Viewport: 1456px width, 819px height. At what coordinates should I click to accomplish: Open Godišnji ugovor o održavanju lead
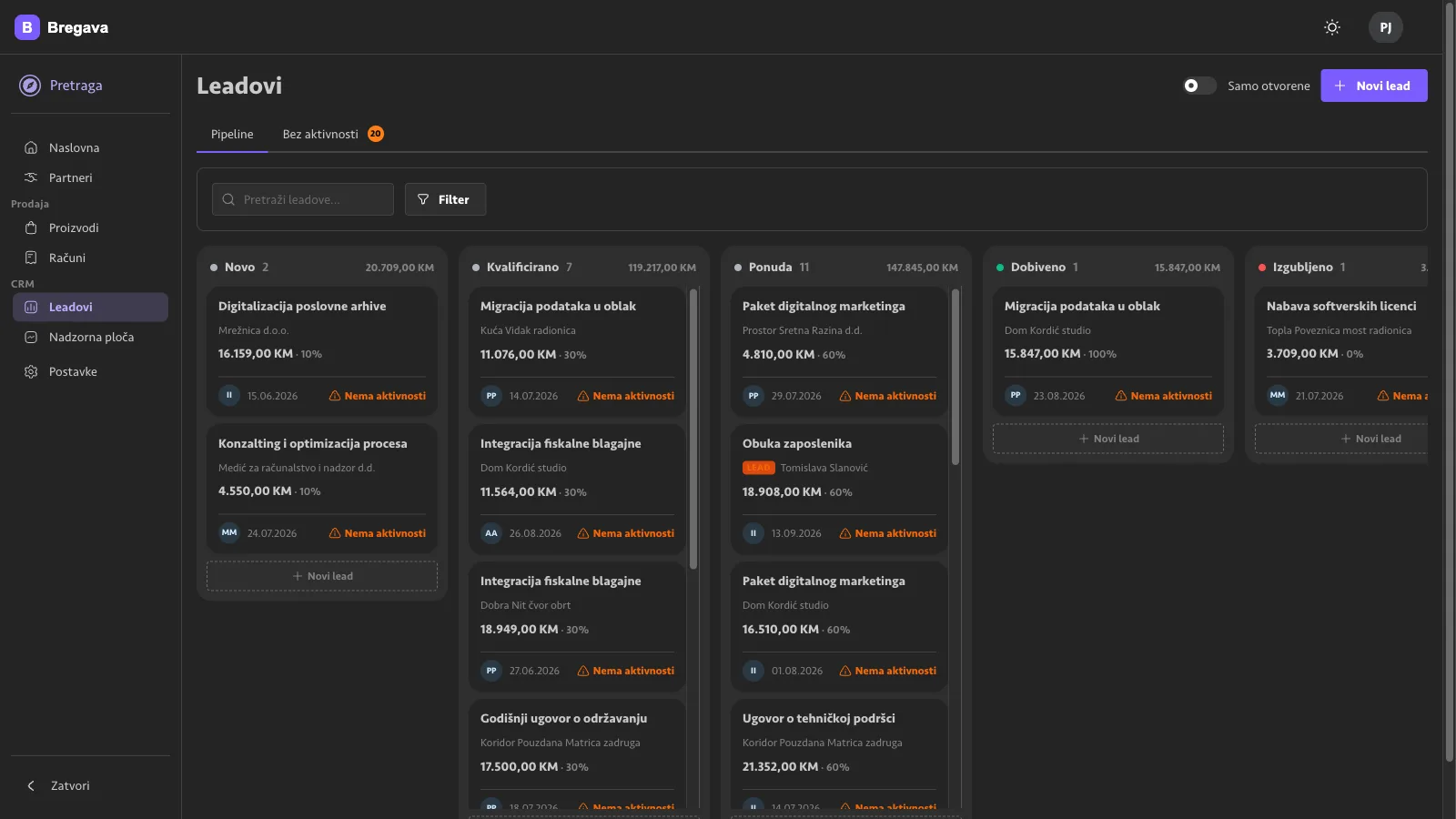577,753
